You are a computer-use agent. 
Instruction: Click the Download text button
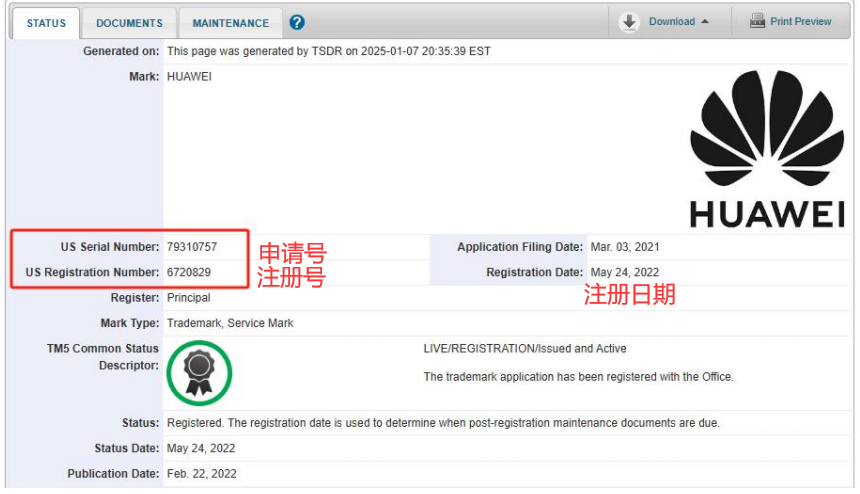tap(672, 21)
